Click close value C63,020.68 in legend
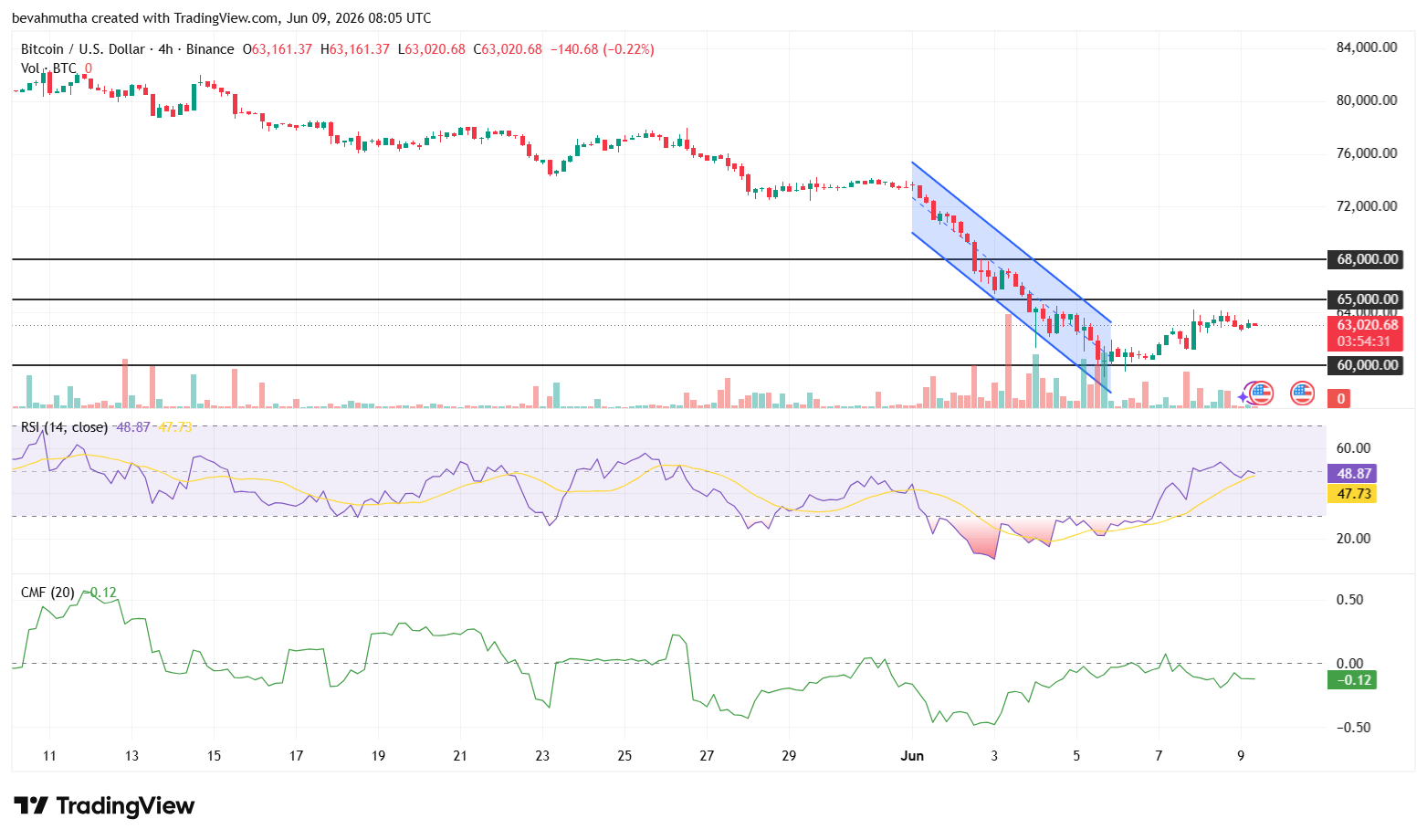Image resolution: width=1427 pixels, height=840 pixels. pyautogui.click(x=507, y=49)
